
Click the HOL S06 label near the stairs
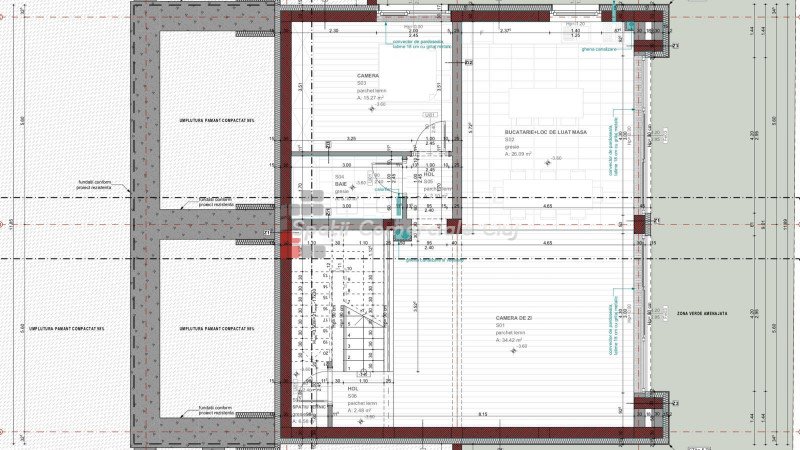coord(352,390)
